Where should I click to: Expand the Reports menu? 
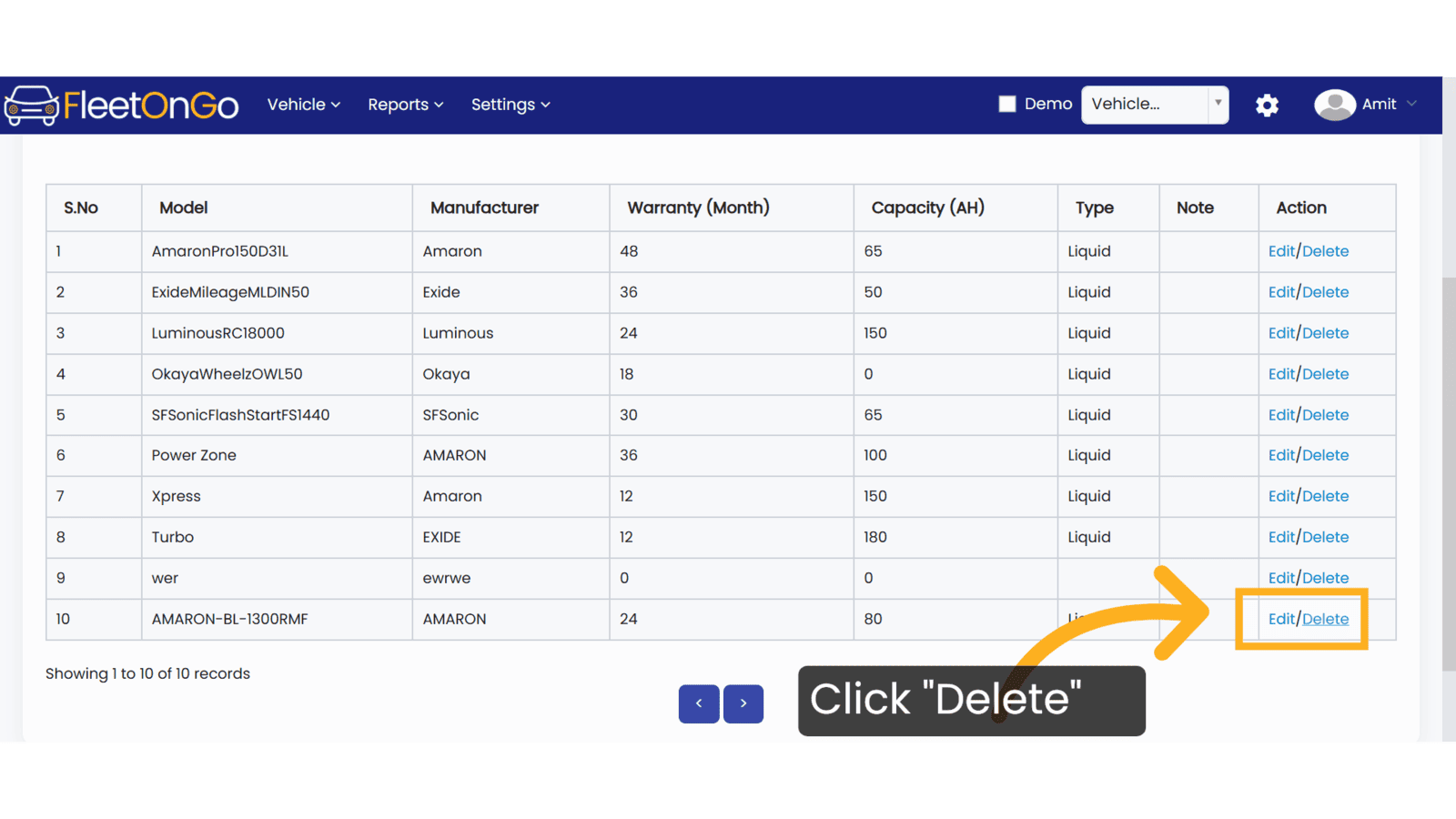(x=406, y=105)
